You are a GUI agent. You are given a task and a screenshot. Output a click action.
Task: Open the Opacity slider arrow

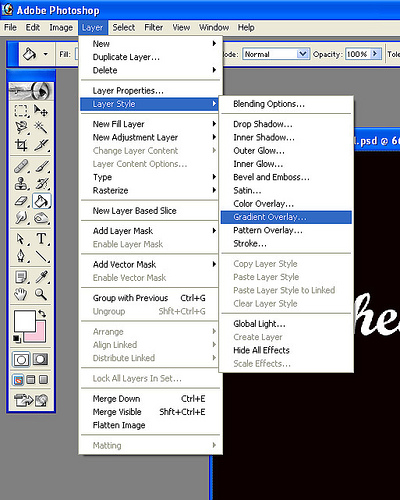375,54
